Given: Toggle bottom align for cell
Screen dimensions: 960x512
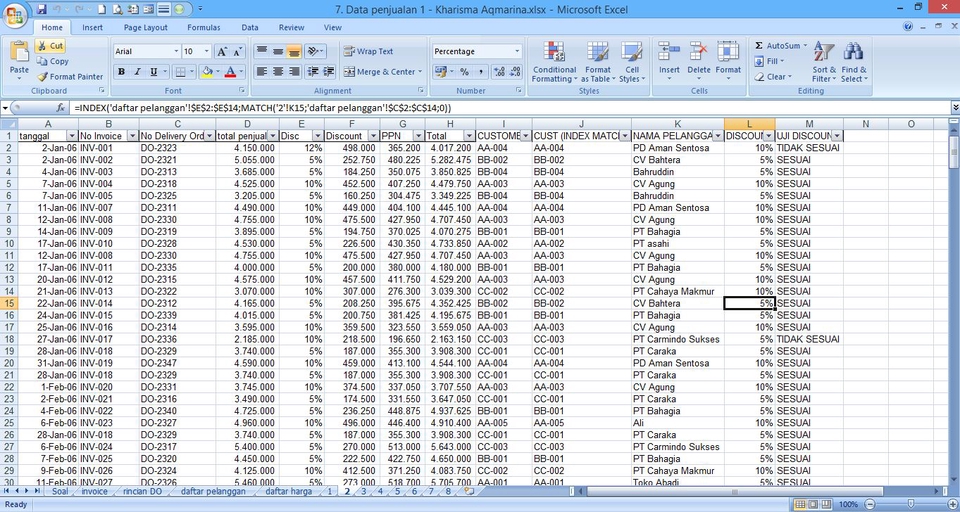Looking at the screenshot, I should (294, 51).
